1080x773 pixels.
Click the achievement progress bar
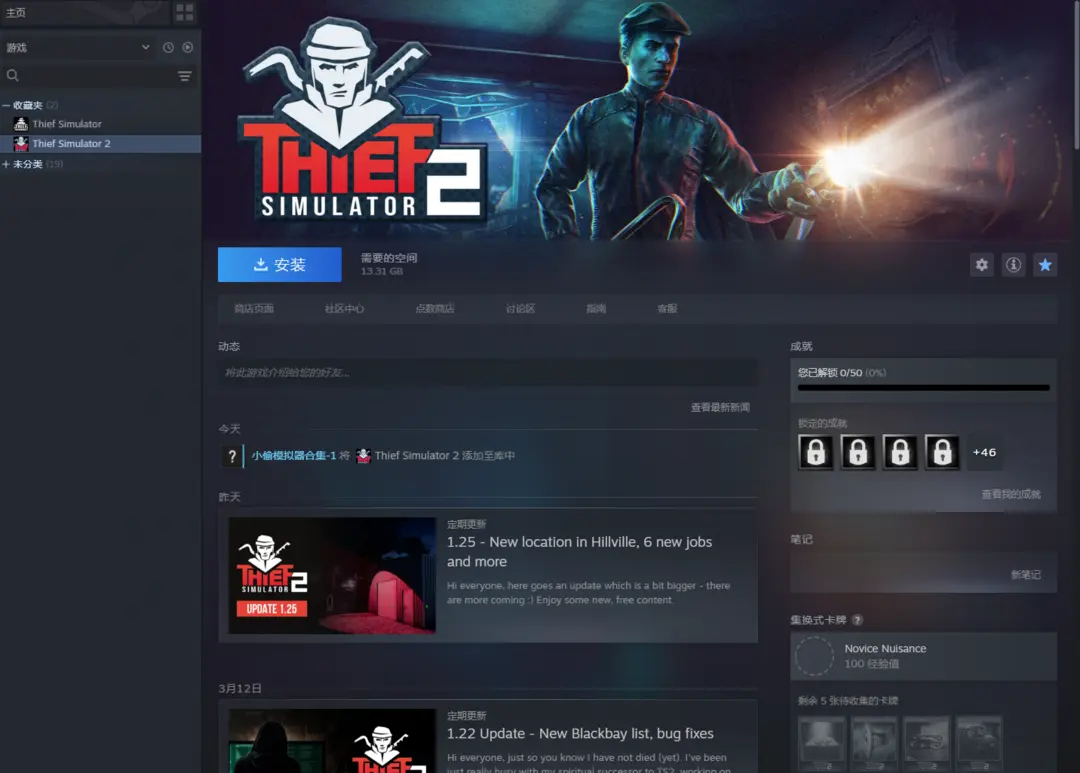coord(924,388)
